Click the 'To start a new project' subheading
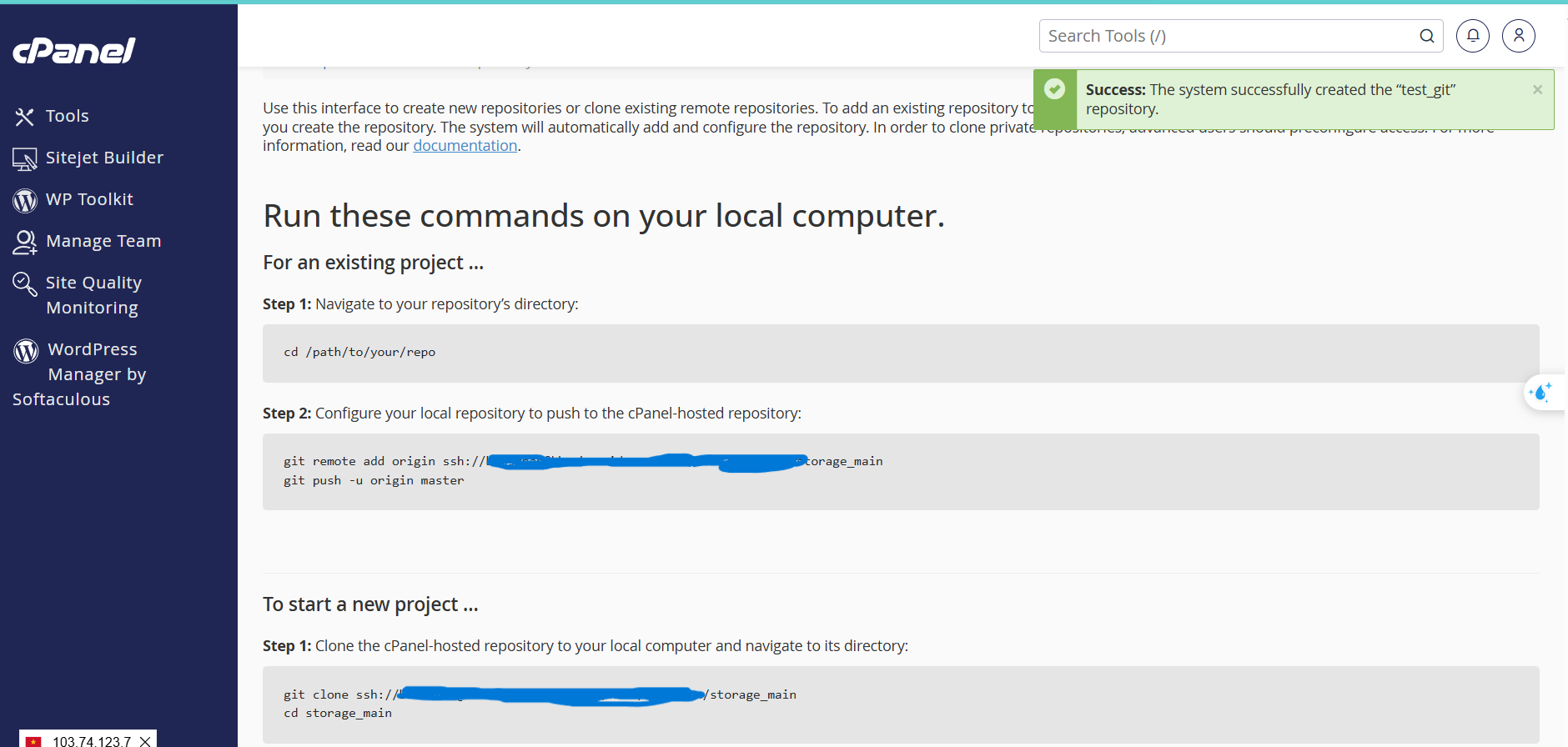Viewport: 1568px width, 747px height. point(370,604)
